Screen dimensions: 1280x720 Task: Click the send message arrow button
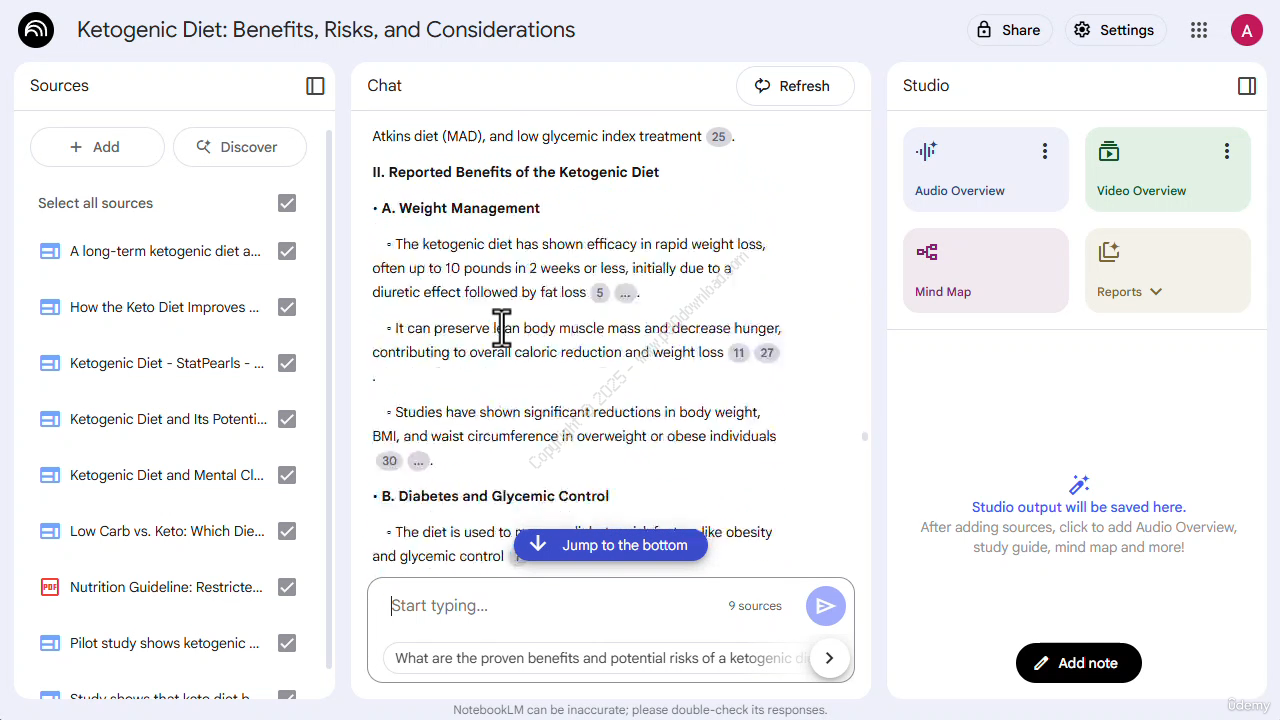[x=826, y=606]
